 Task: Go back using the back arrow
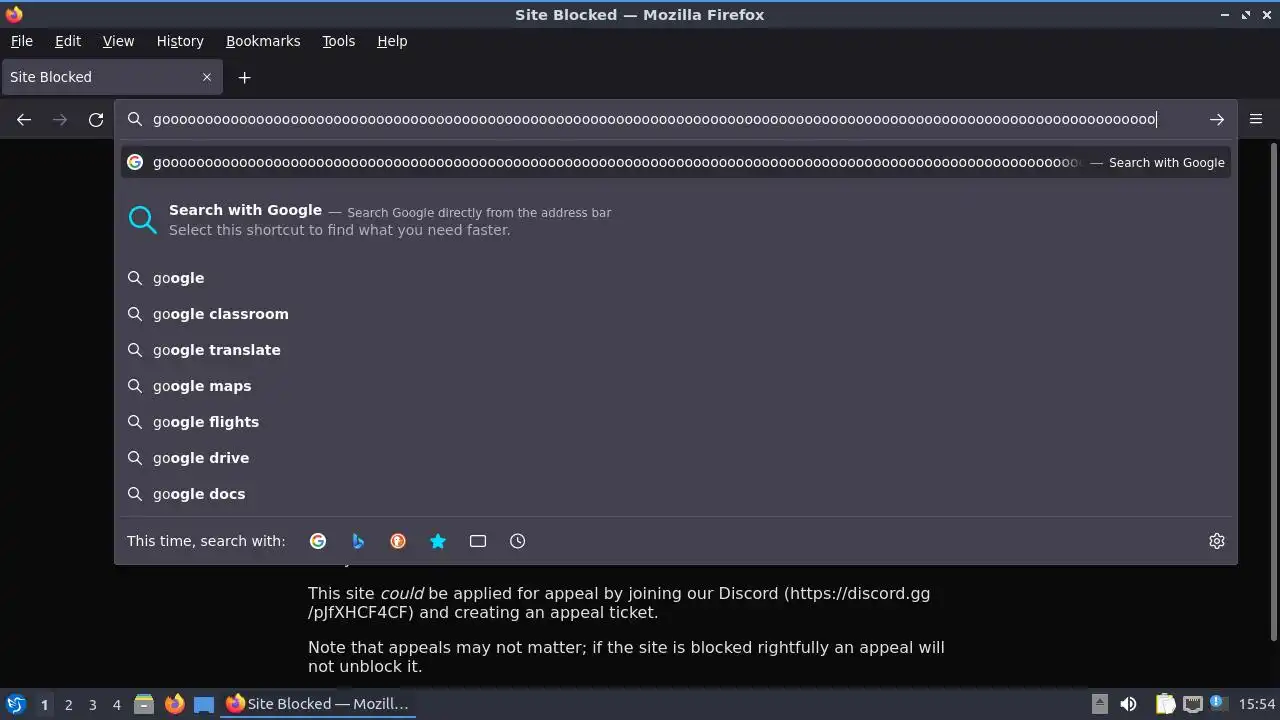click(x=24, y=120)
